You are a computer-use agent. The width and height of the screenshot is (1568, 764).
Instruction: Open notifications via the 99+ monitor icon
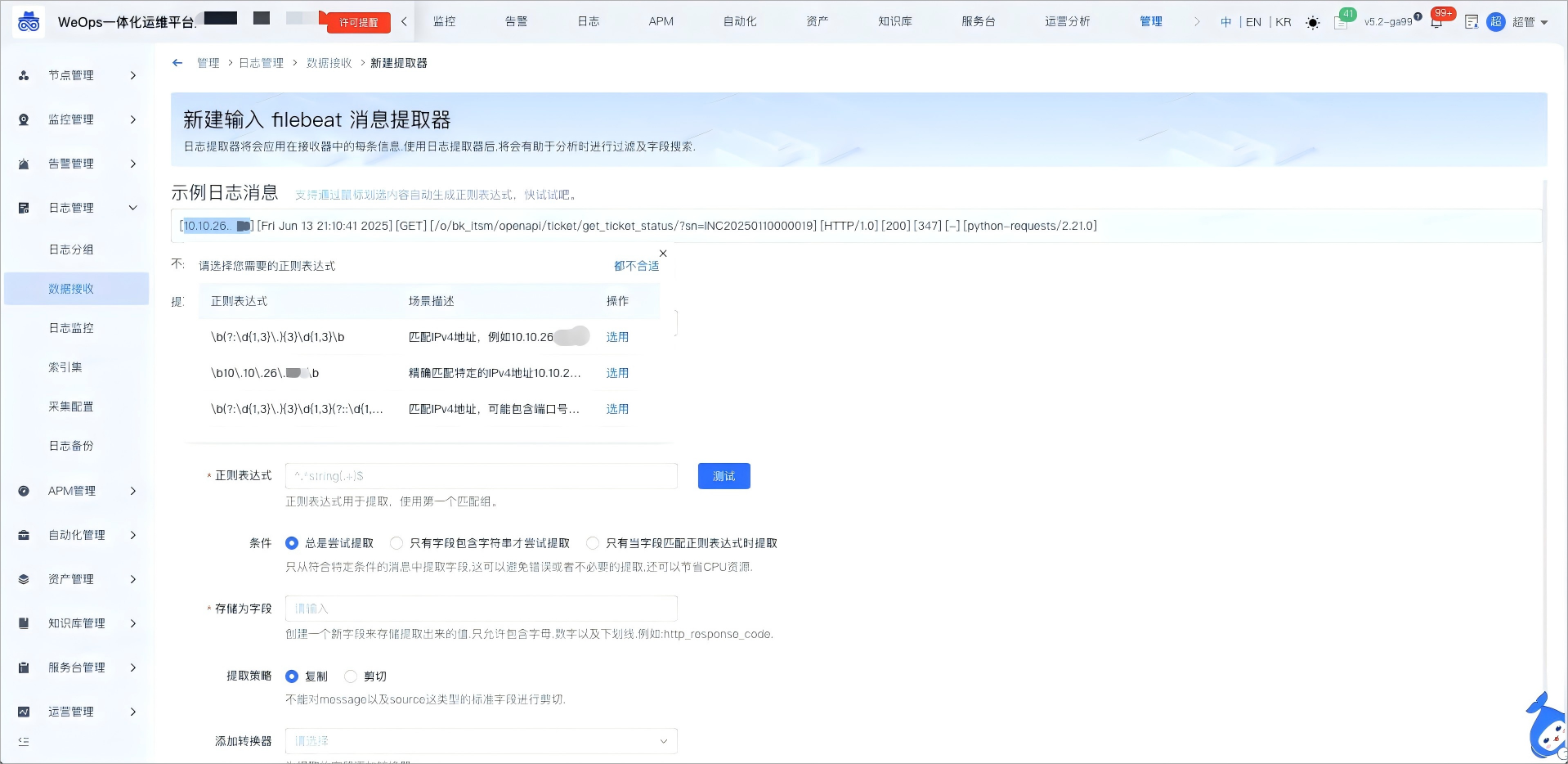[x=1436, y=22]
